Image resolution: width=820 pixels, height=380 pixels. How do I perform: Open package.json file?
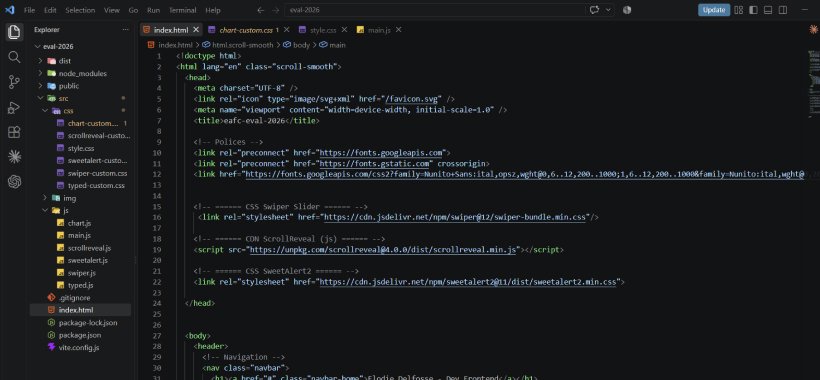coord(79,335)
